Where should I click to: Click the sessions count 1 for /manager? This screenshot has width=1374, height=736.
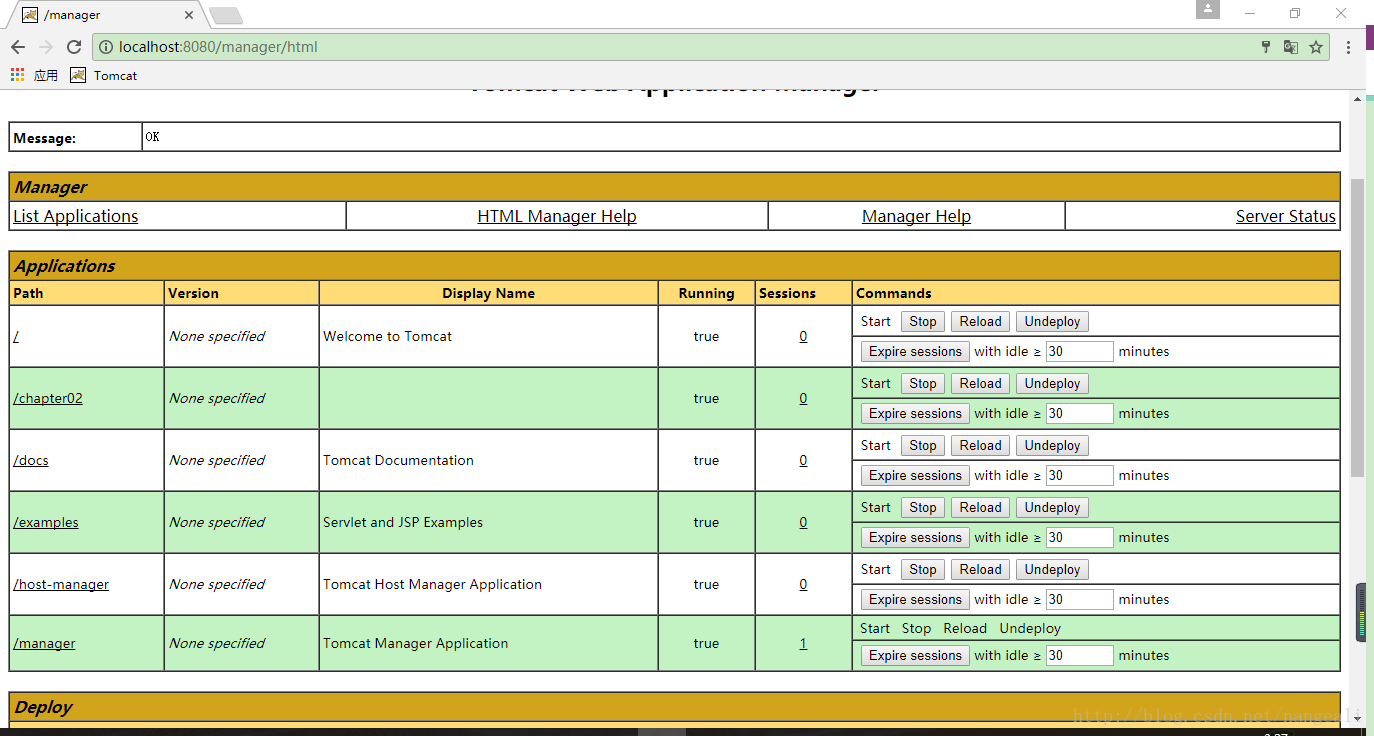[803, 643]
